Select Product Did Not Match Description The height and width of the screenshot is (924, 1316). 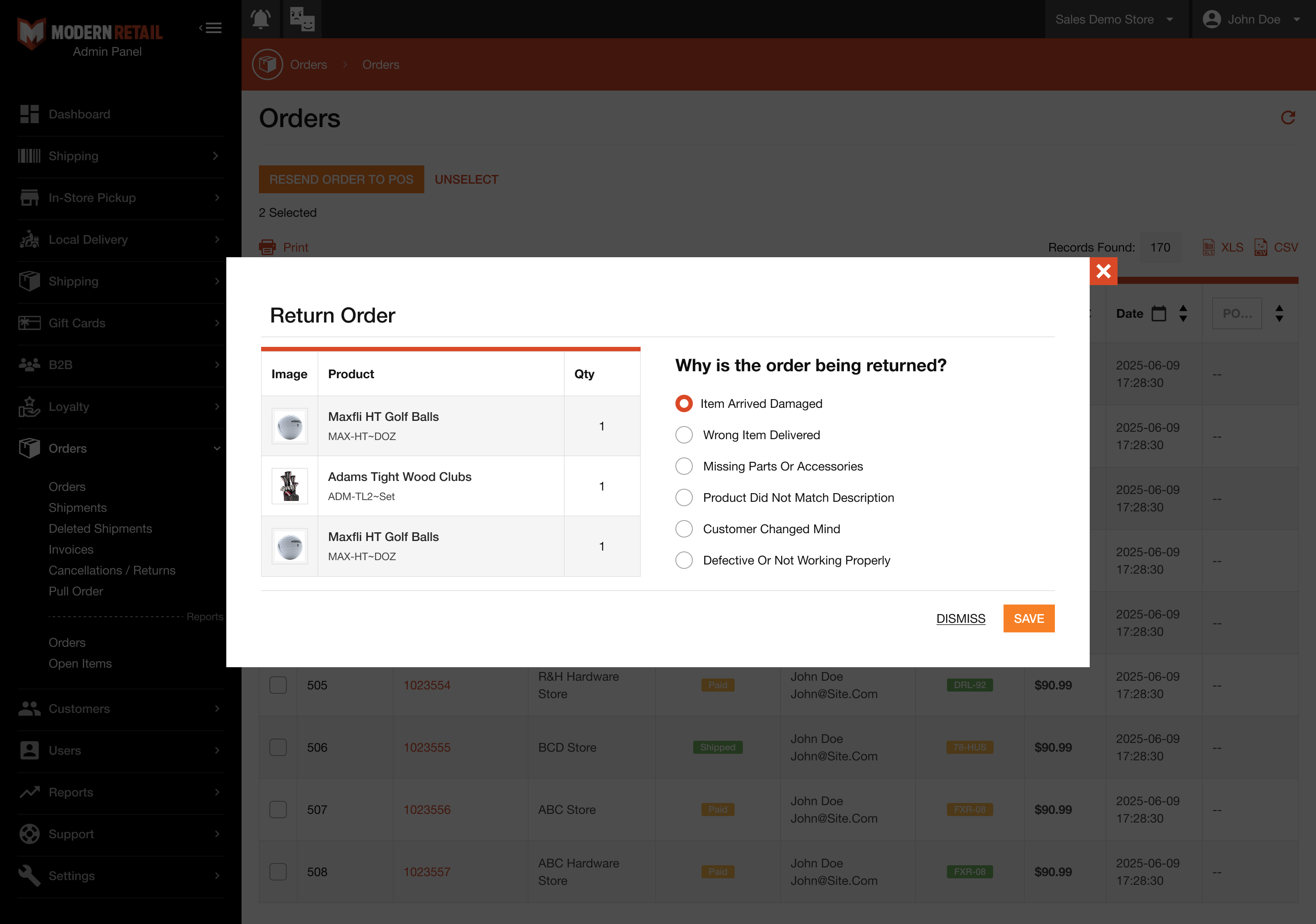pyautogui.click(x=684, y=497)
